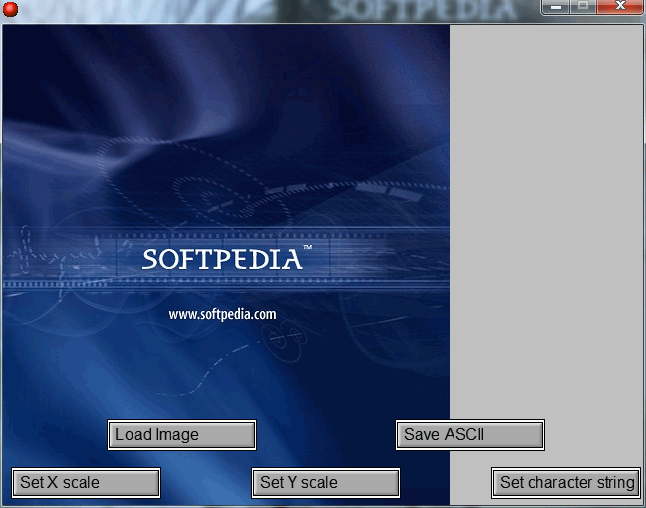The height and width of the screenshot is (508, 646).
Task: Select Set character string button
Action: pos(566,482)
